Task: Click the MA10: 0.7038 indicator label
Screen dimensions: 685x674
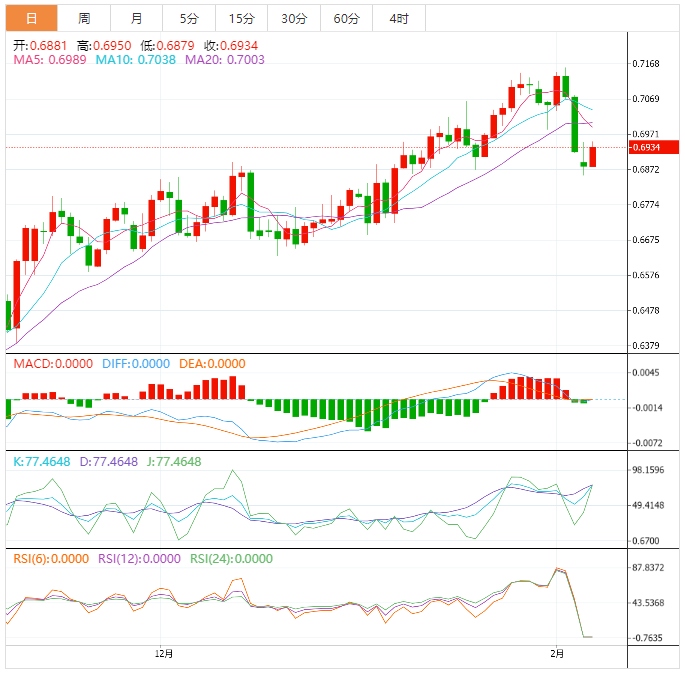Action: (135, 60)
